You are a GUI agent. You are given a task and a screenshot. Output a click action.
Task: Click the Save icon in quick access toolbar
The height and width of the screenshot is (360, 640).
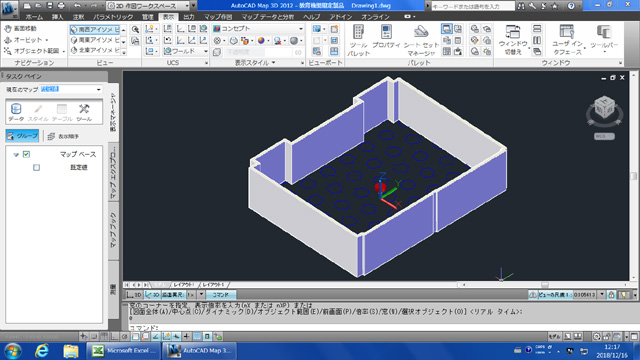(49, 6)
